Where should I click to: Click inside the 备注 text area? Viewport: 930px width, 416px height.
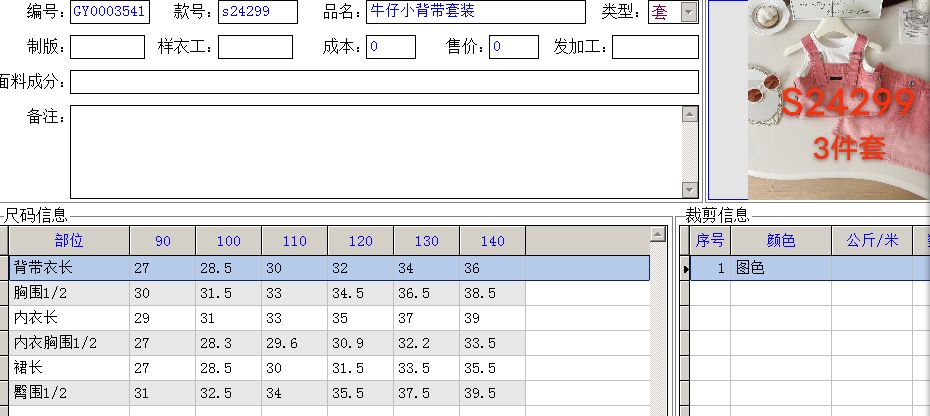pos(376,152)
